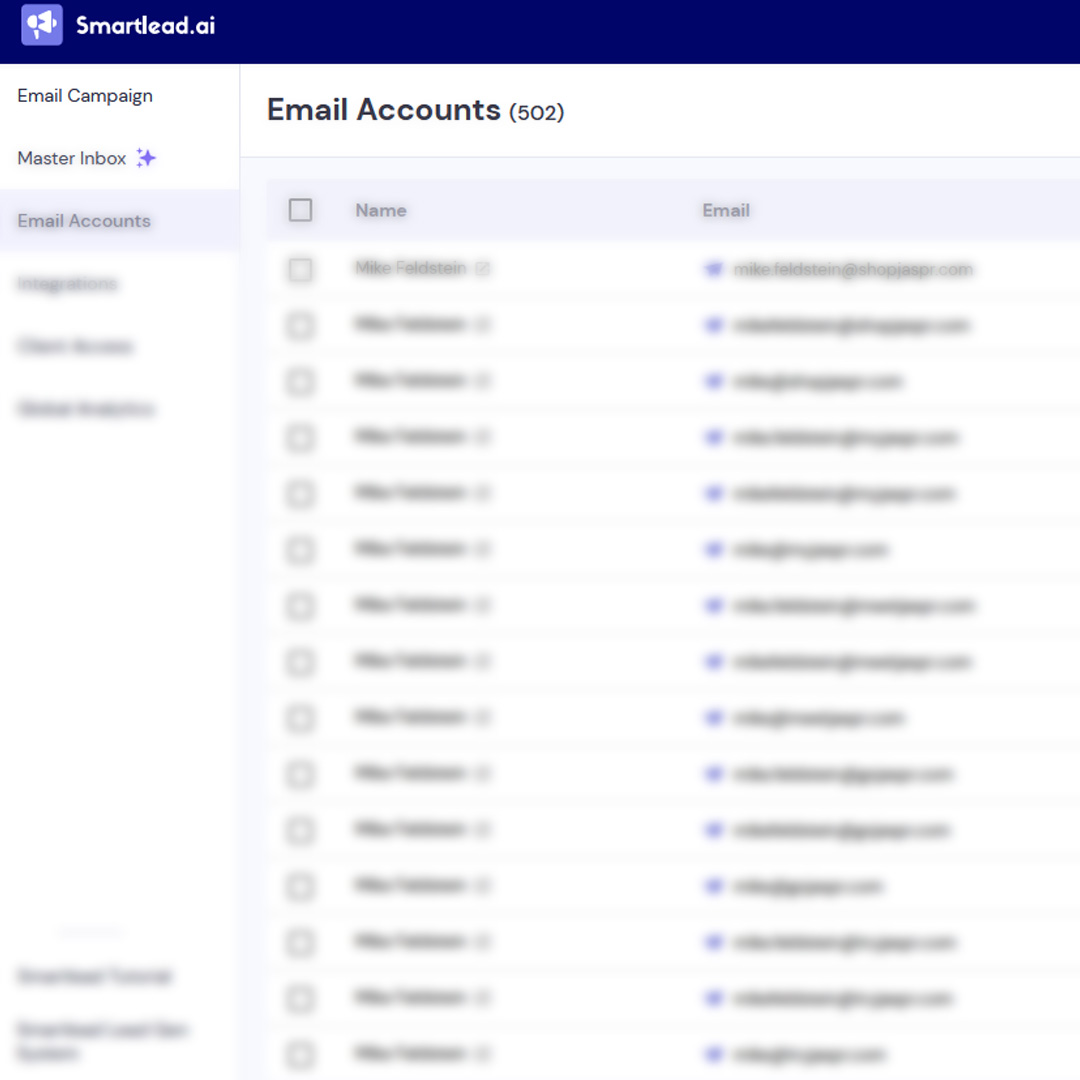Viewport: 1080px width, 1080px height.
Task: Open Global Analytics from the sidebar
Action: pos(84,409)
